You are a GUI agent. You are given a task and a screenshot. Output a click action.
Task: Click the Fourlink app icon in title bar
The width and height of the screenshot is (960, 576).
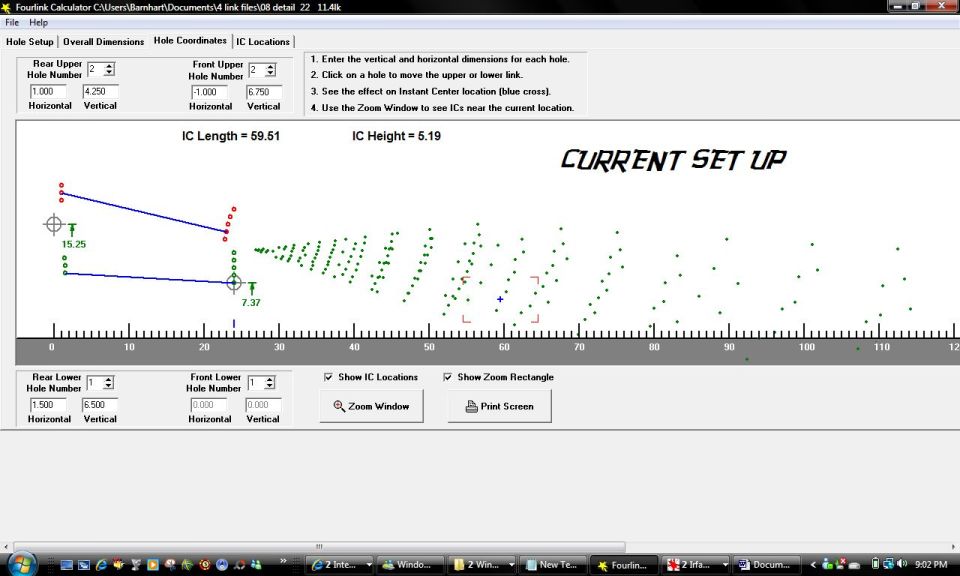click(7, 7)
